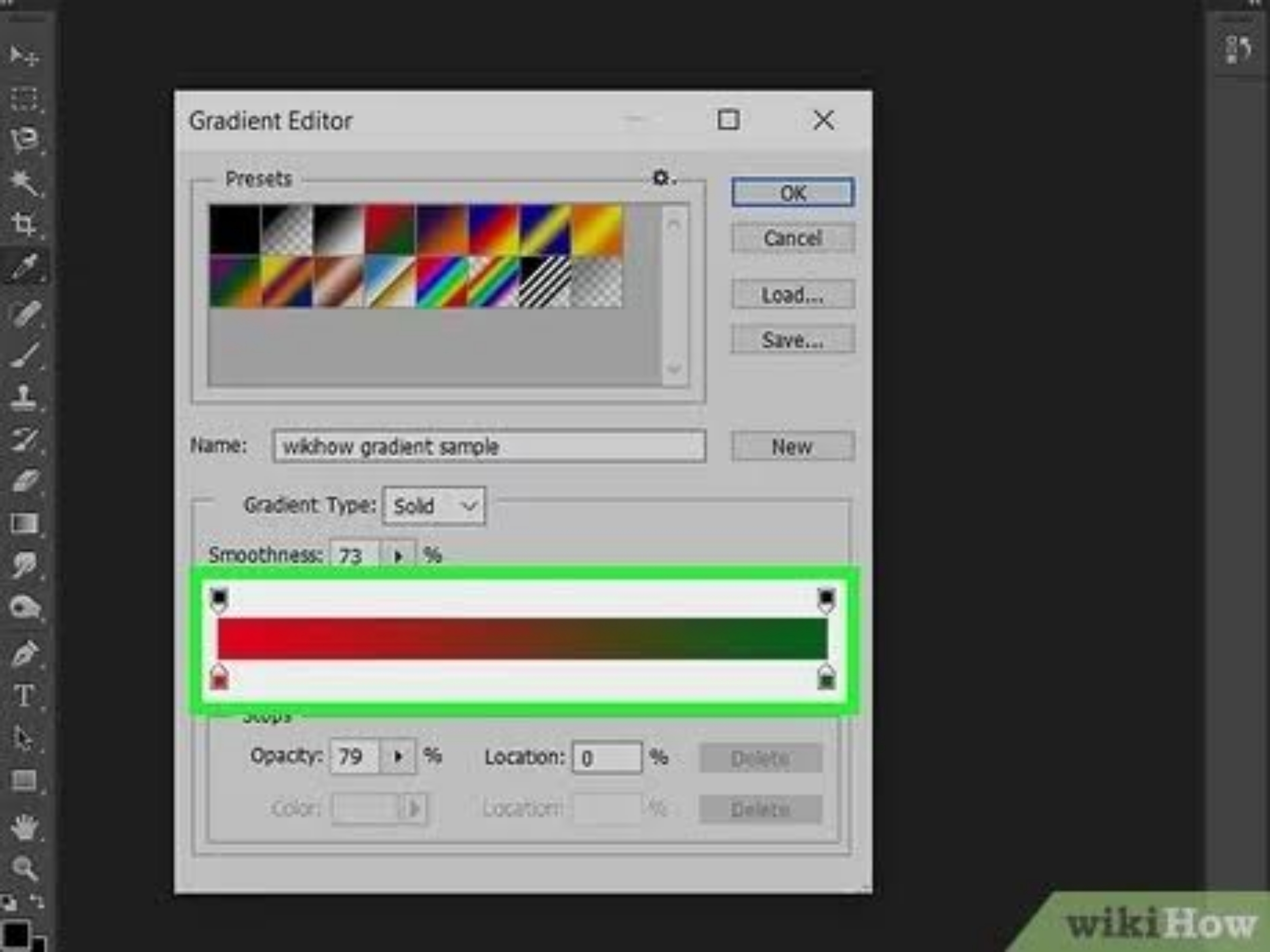Open the Gradient Type dropdown
Viewport: 1270px width, 952px height.
tap(434, 506)
